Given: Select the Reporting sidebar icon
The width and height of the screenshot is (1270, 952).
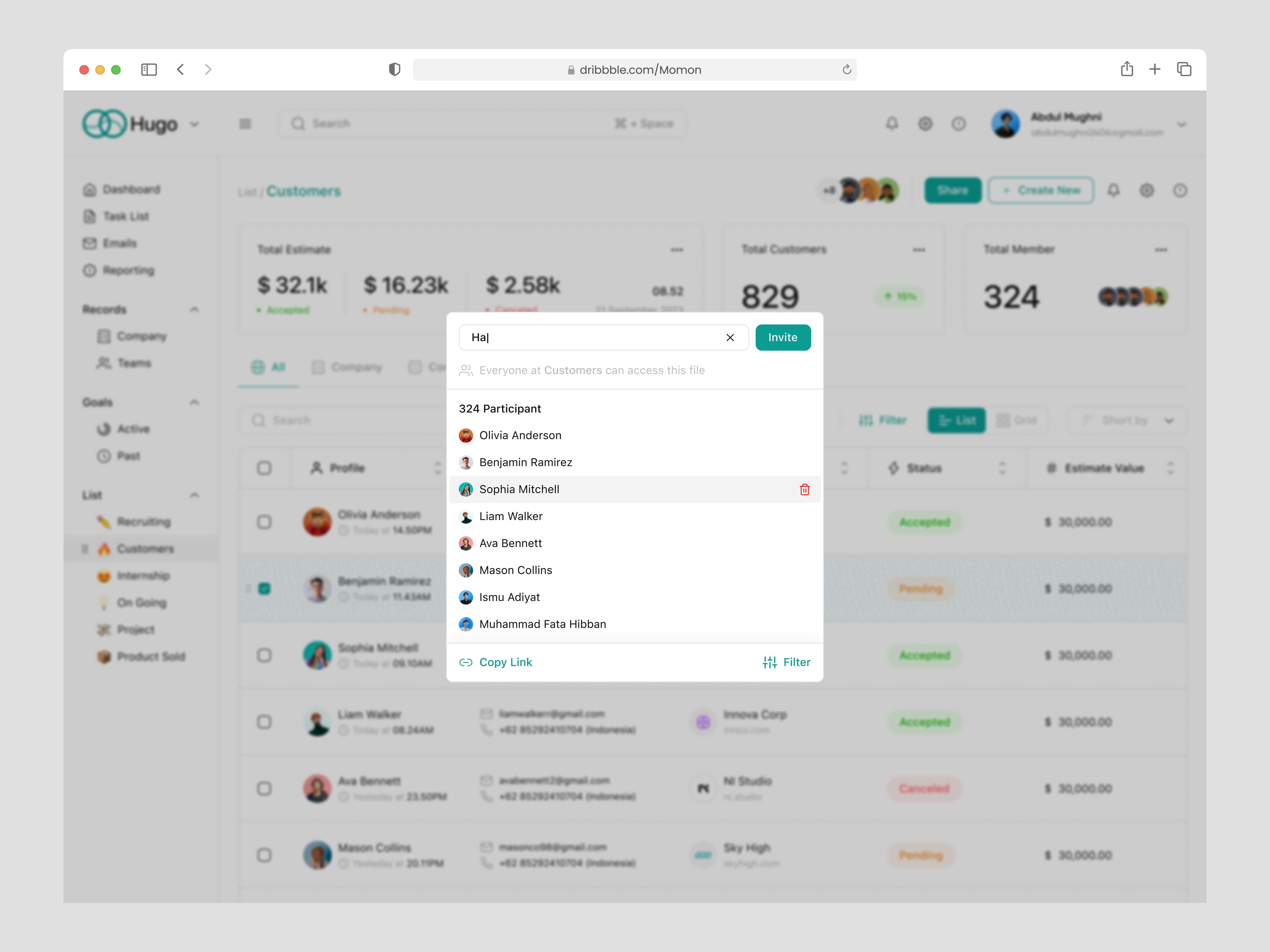Looking at the screenshot, I should [x=127, y=270].
